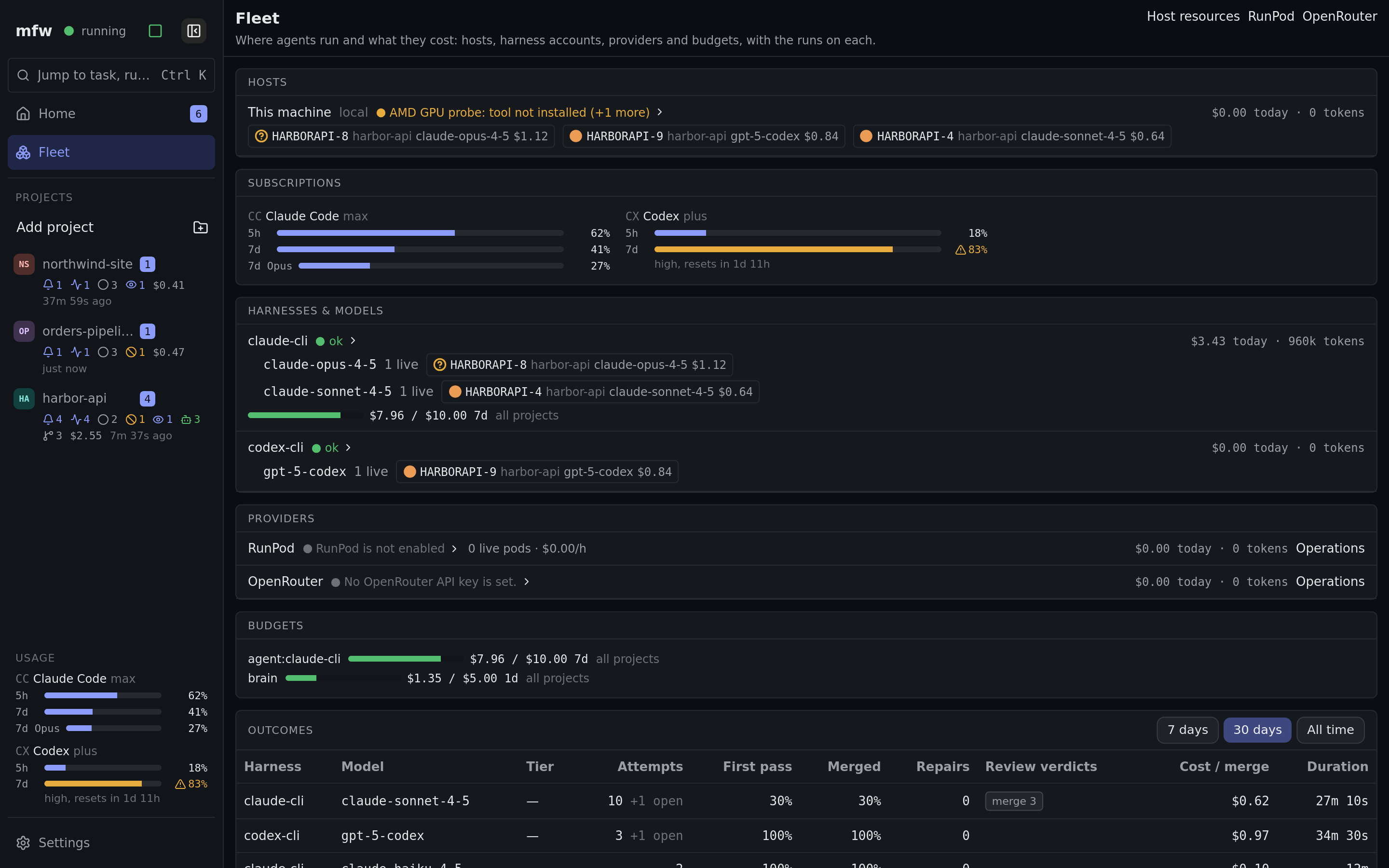Jump to Host resources section link

(x=1193, y=17)
